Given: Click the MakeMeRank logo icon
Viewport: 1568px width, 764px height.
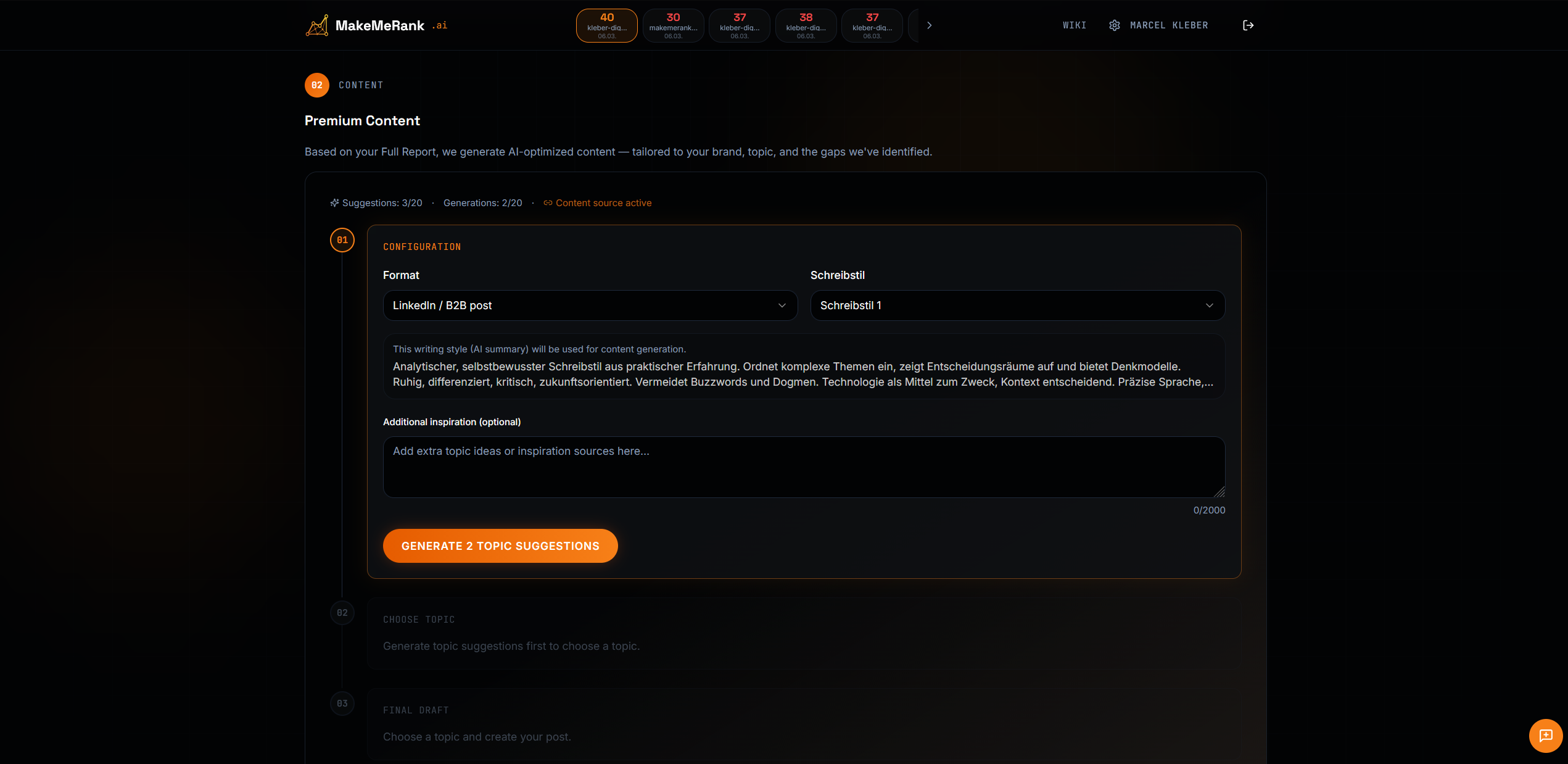Looking at the screenshot, I should click(317, 25).
